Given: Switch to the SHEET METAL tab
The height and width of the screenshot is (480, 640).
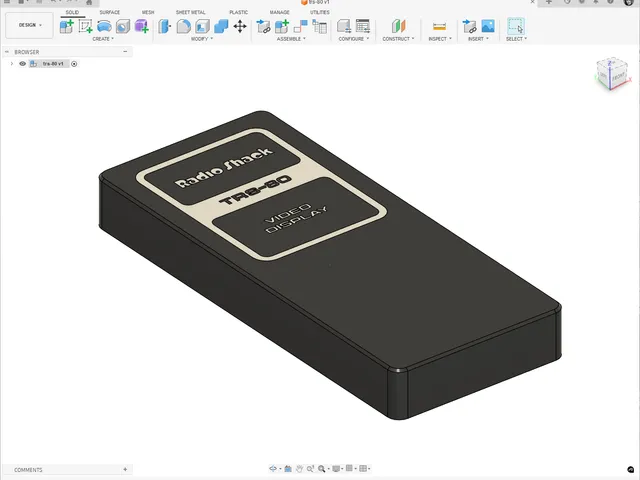Looking at the screenshot, I should click(191, 12).
